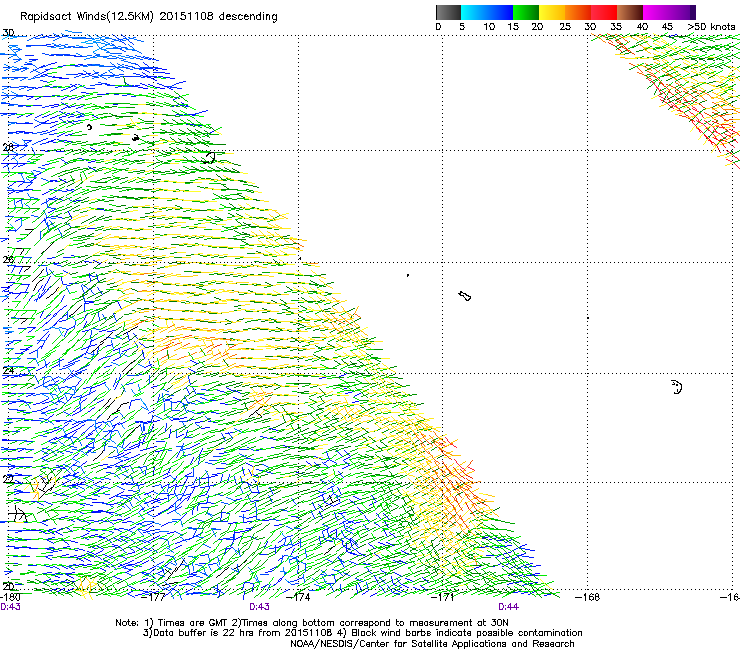Select the magenta 40–45 knots legend segment
The height and width of the screenshot is (650, 740).
(x=656, y=12)
